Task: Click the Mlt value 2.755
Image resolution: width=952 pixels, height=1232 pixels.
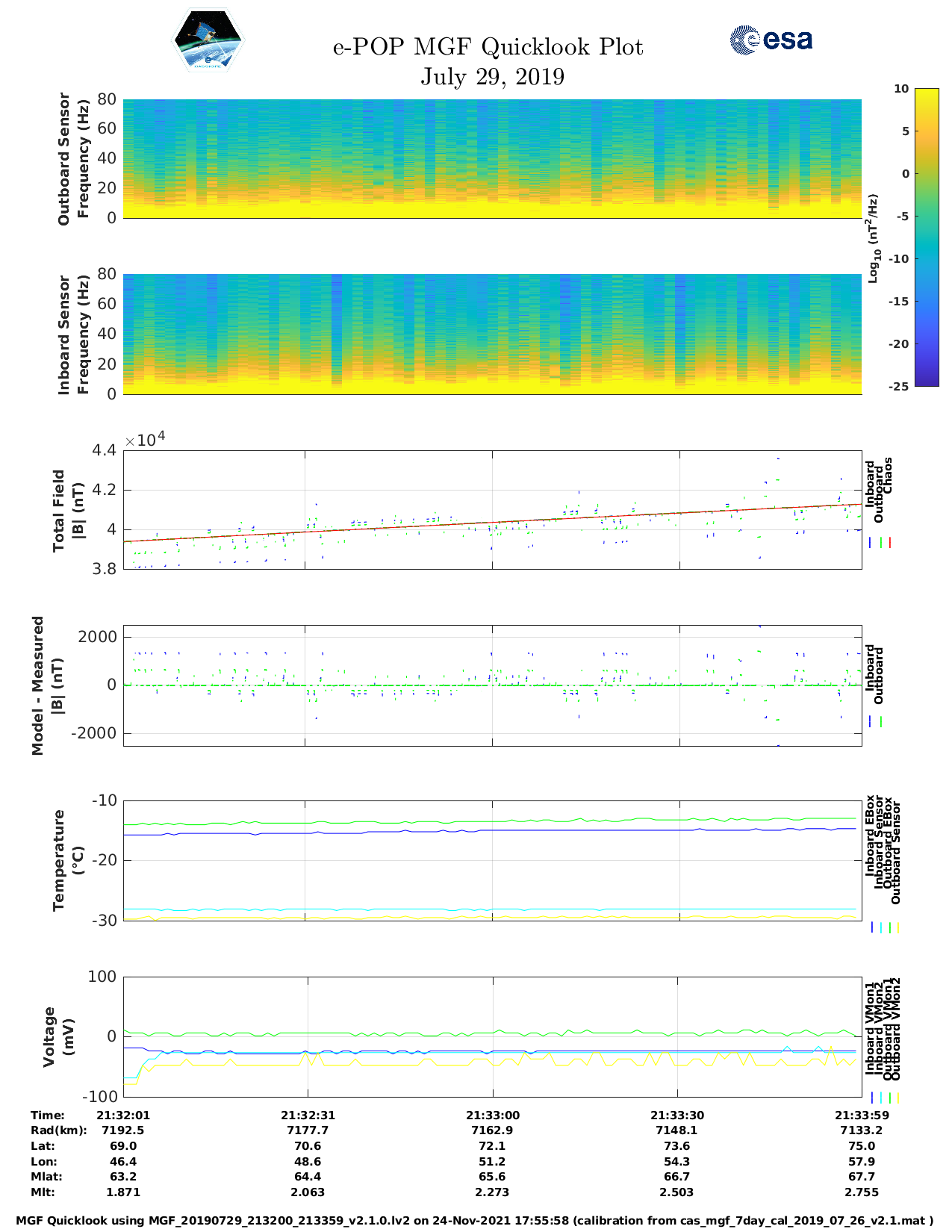Action: (x=861, y=1192)
